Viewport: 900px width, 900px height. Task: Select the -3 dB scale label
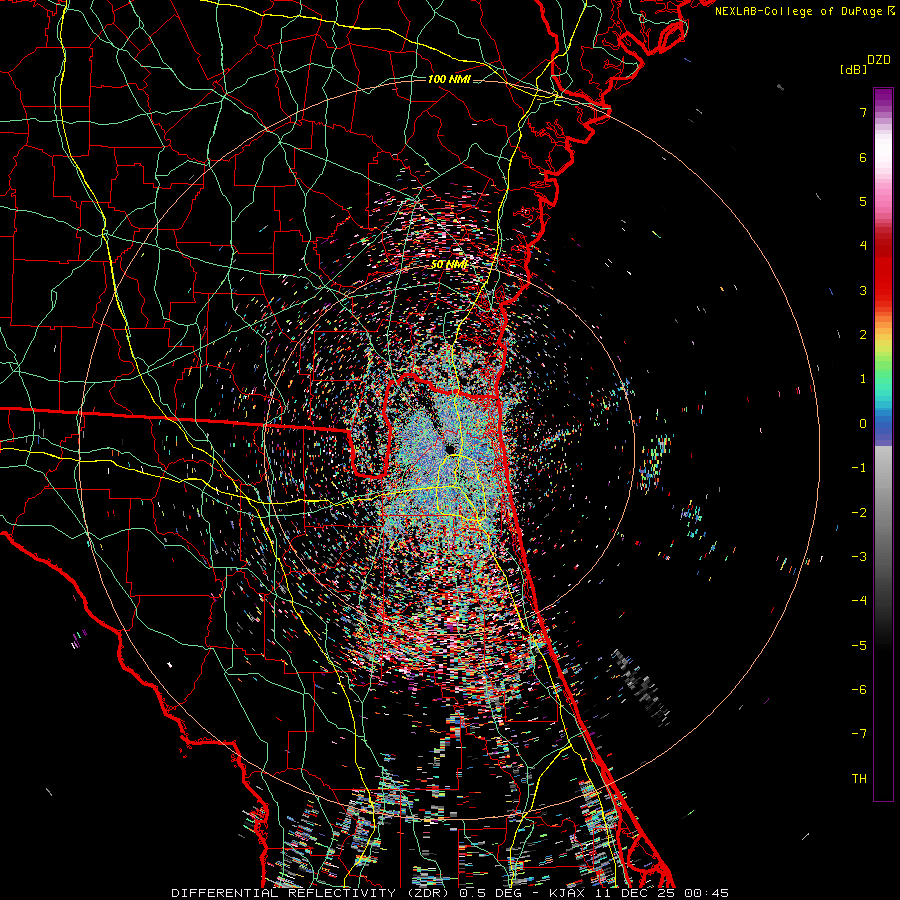coord(859,557)
